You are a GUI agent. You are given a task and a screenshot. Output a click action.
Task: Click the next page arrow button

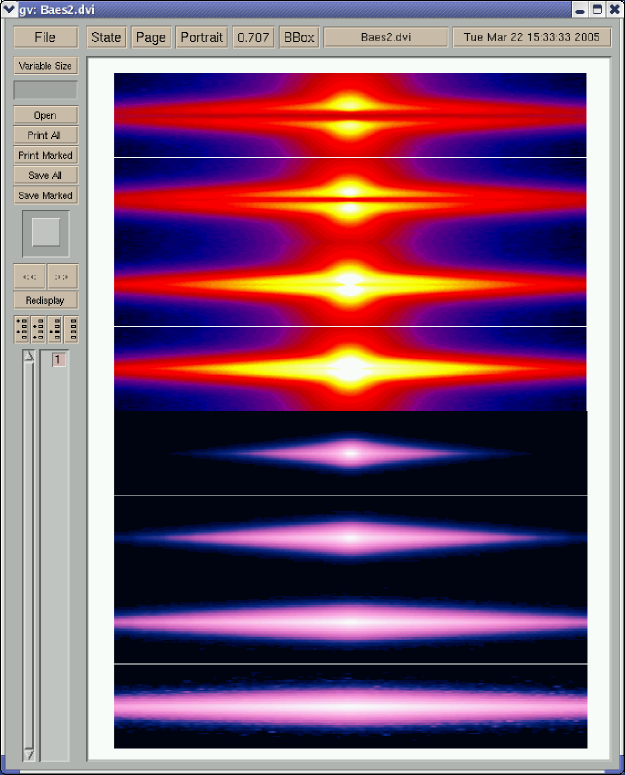[61, 277]
